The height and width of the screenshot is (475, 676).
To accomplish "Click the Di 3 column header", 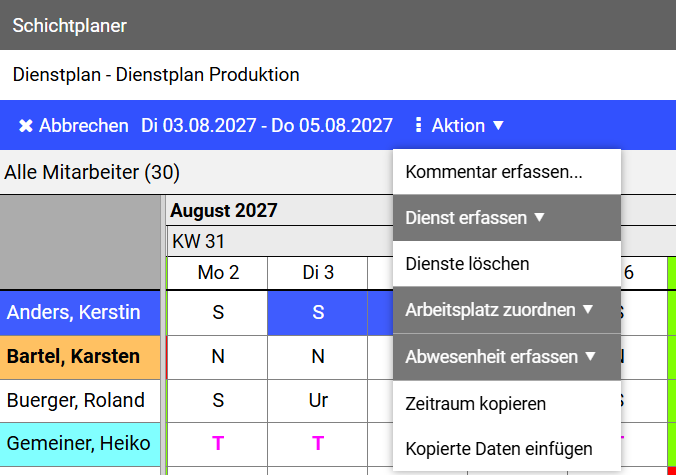I will (318, 273).
